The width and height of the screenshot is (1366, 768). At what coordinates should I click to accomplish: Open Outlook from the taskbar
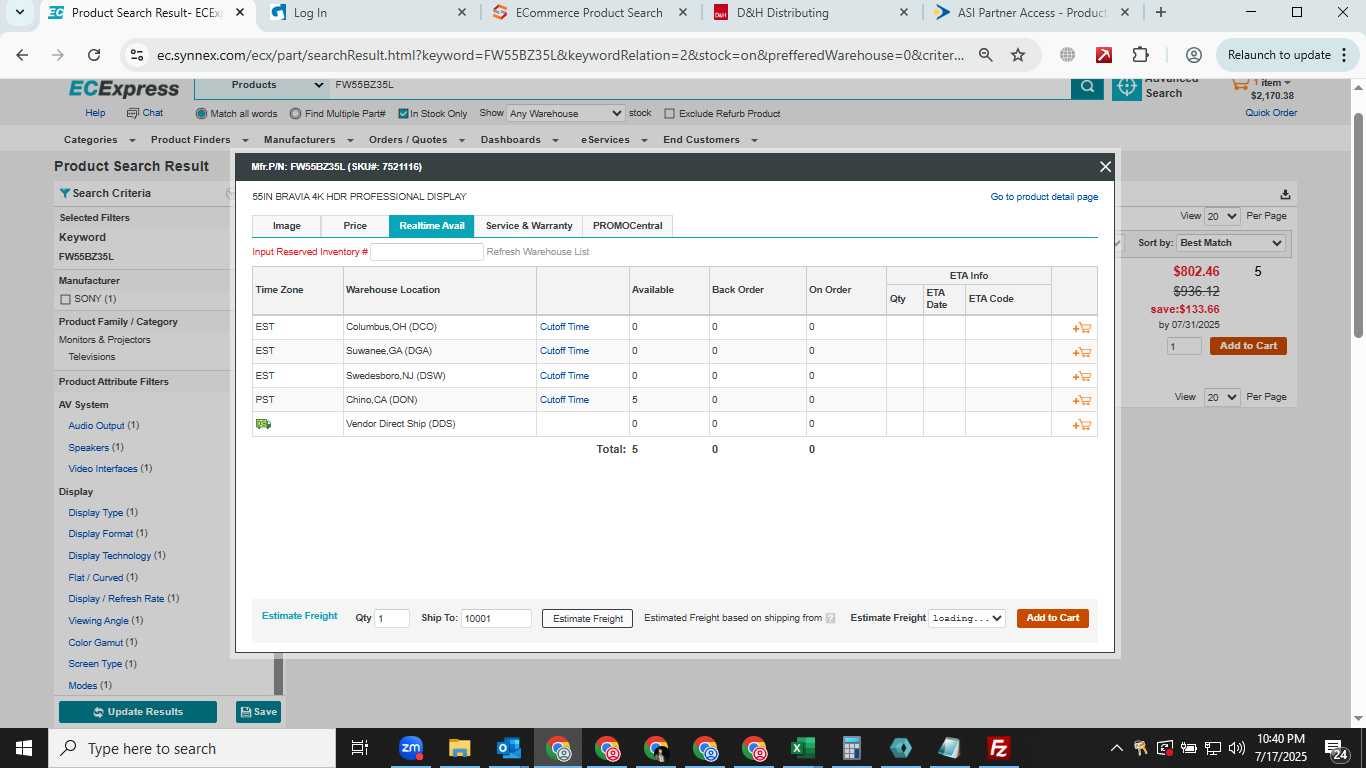508,748
